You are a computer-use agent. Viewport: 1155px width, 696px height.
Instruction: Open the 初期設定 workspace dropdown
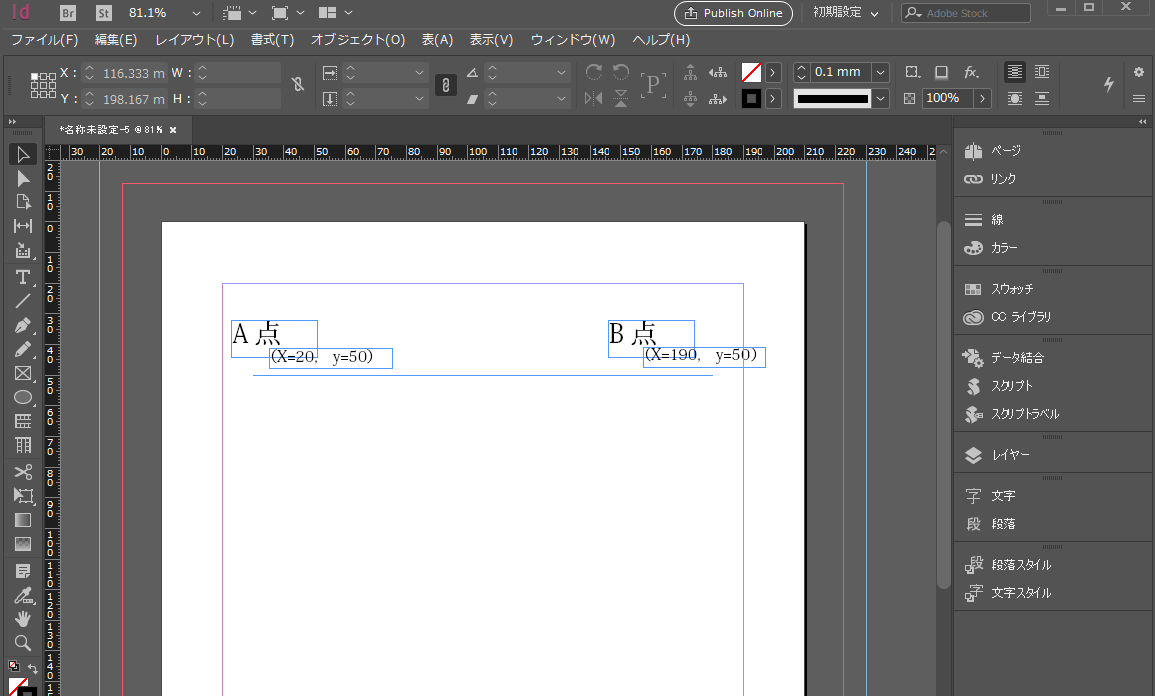pos(846,13)
